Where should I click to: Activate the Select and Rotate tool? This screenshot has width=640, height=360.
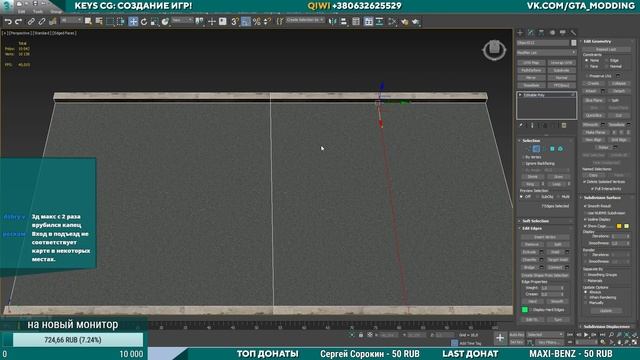click(x=144, y=21)
